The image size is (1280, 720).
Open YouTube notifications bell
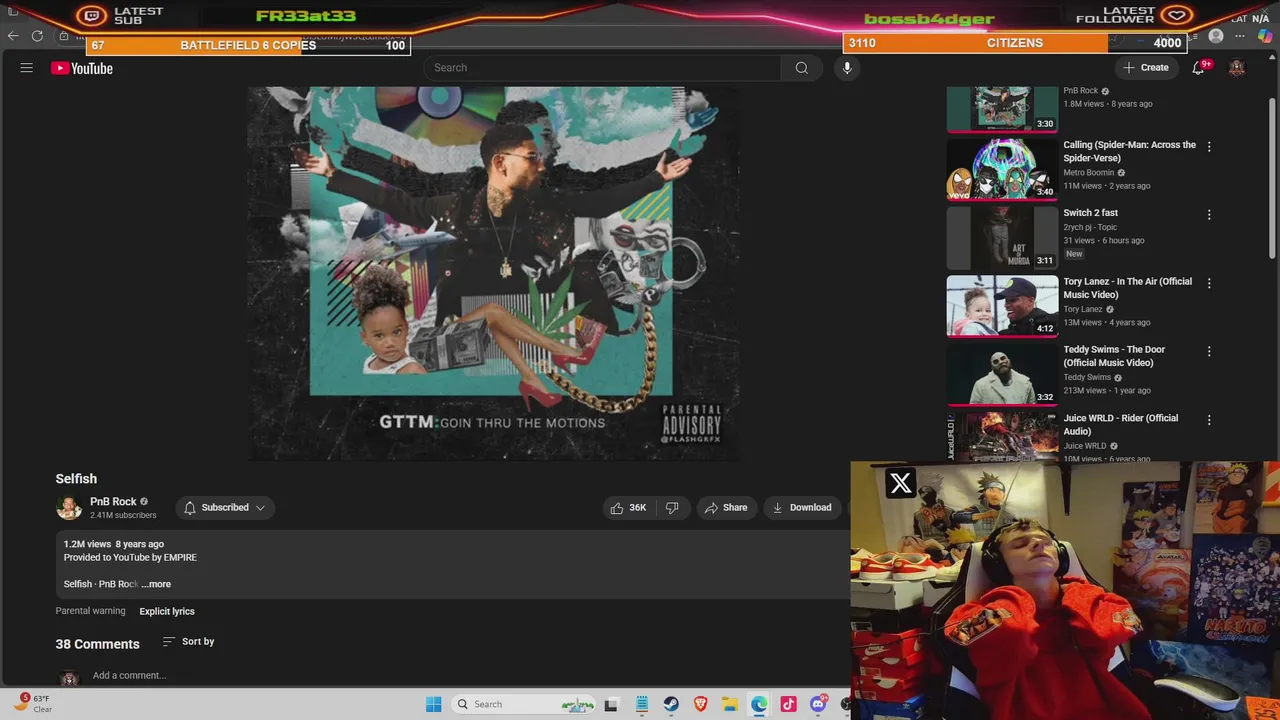(1198, 68)
